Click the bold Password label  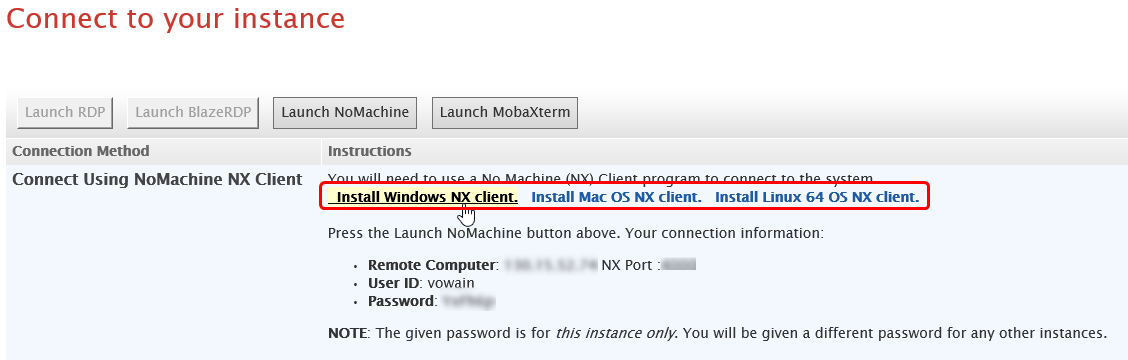[401, 302]
